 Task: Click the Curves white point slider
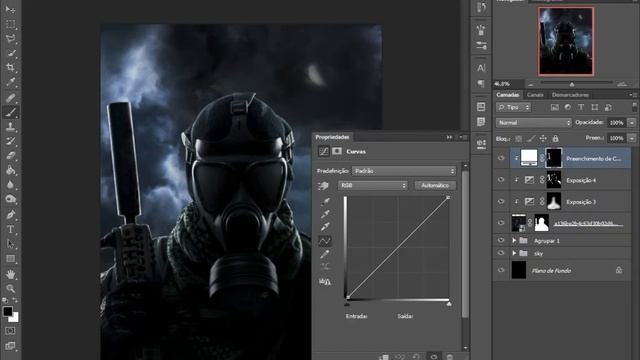click(x=449, y=304)
